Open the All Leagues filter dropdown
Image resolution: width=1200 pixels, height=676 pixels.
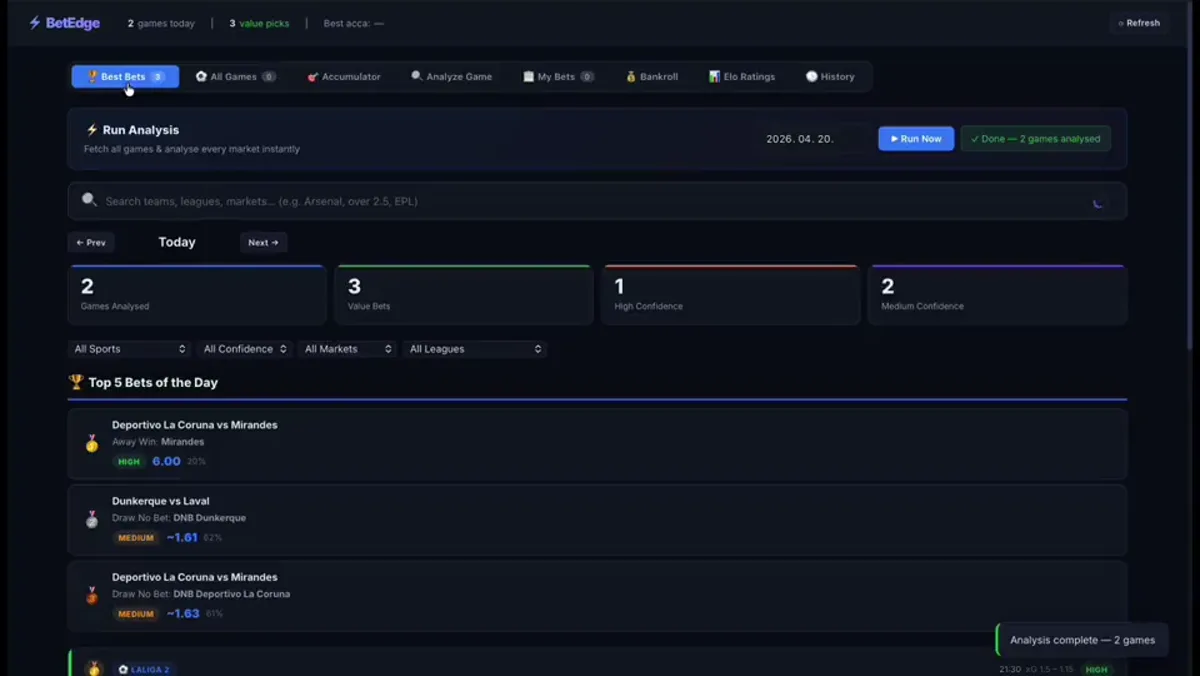pos(475,349)
